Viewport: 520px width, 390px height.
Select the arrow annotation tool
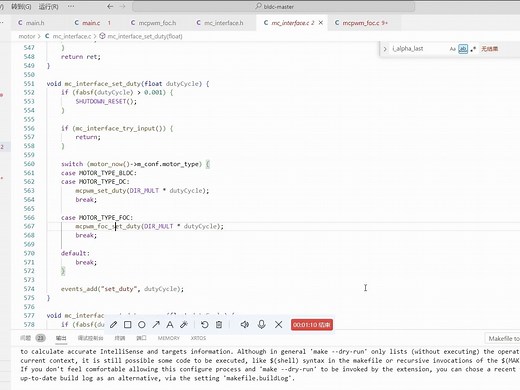pos(156,324)
